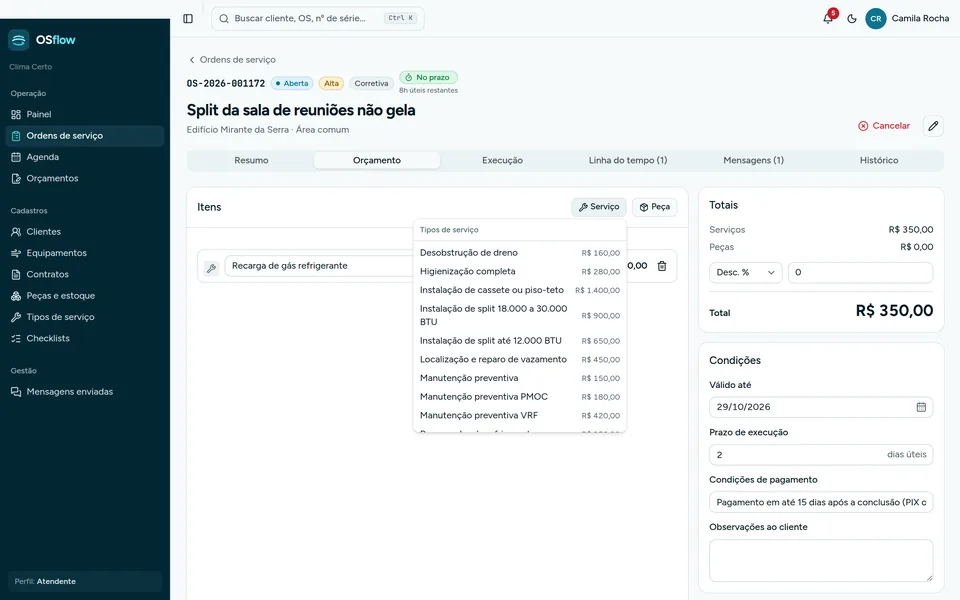Click the Alta priority badge

pyautogui.click(x=331, y=83)
